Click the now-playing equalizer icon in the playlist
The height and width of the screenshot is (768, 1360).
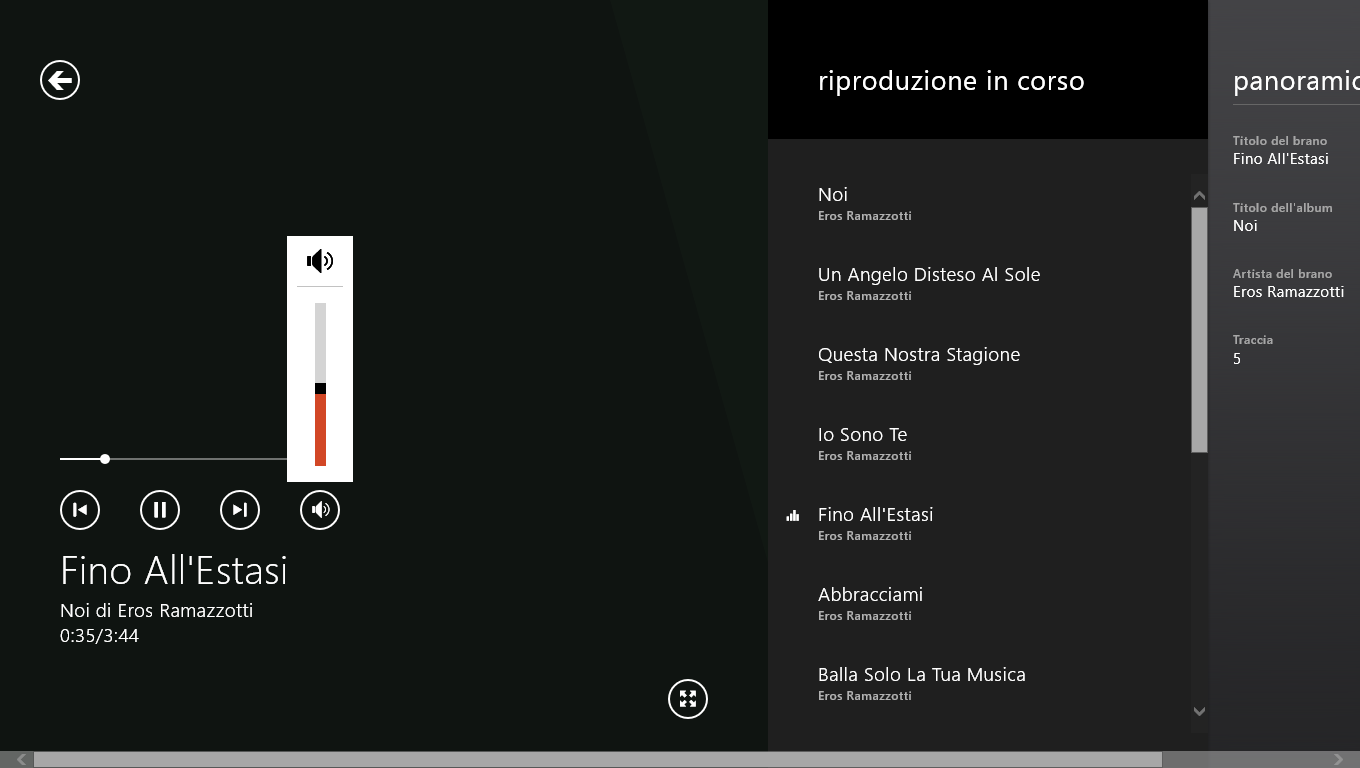pyautogui.click(x=793, y=516)
